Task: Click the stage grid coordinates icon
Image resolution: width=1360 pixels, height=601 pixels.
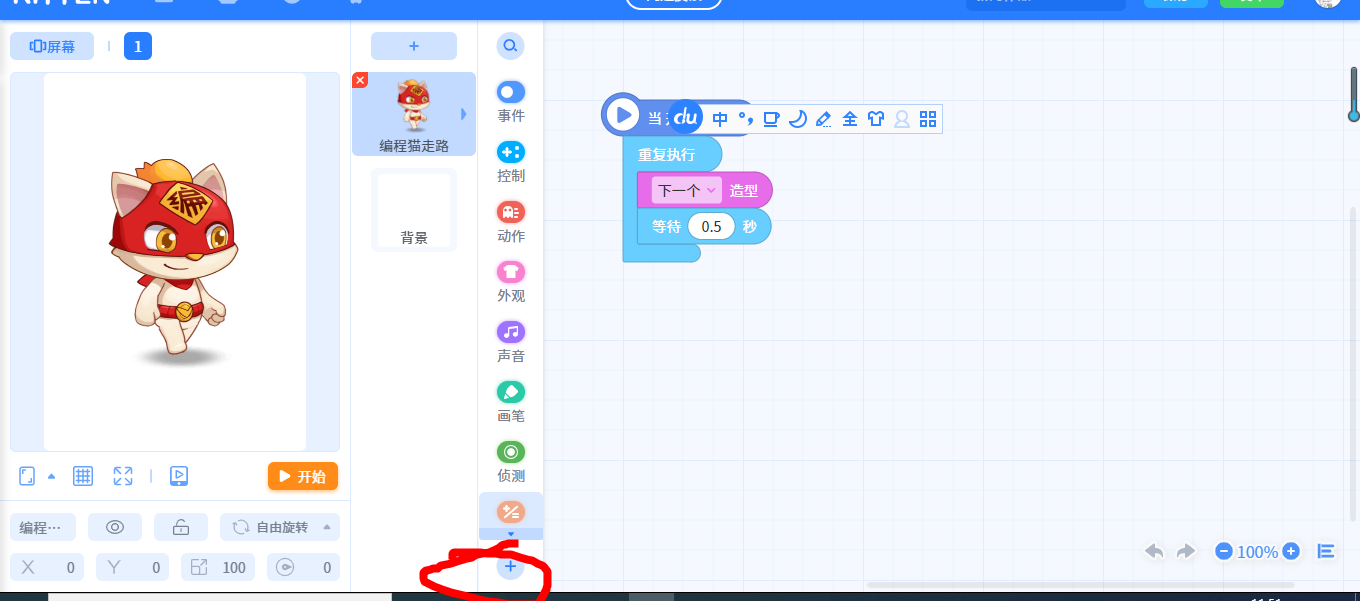Action: [83, 476]
